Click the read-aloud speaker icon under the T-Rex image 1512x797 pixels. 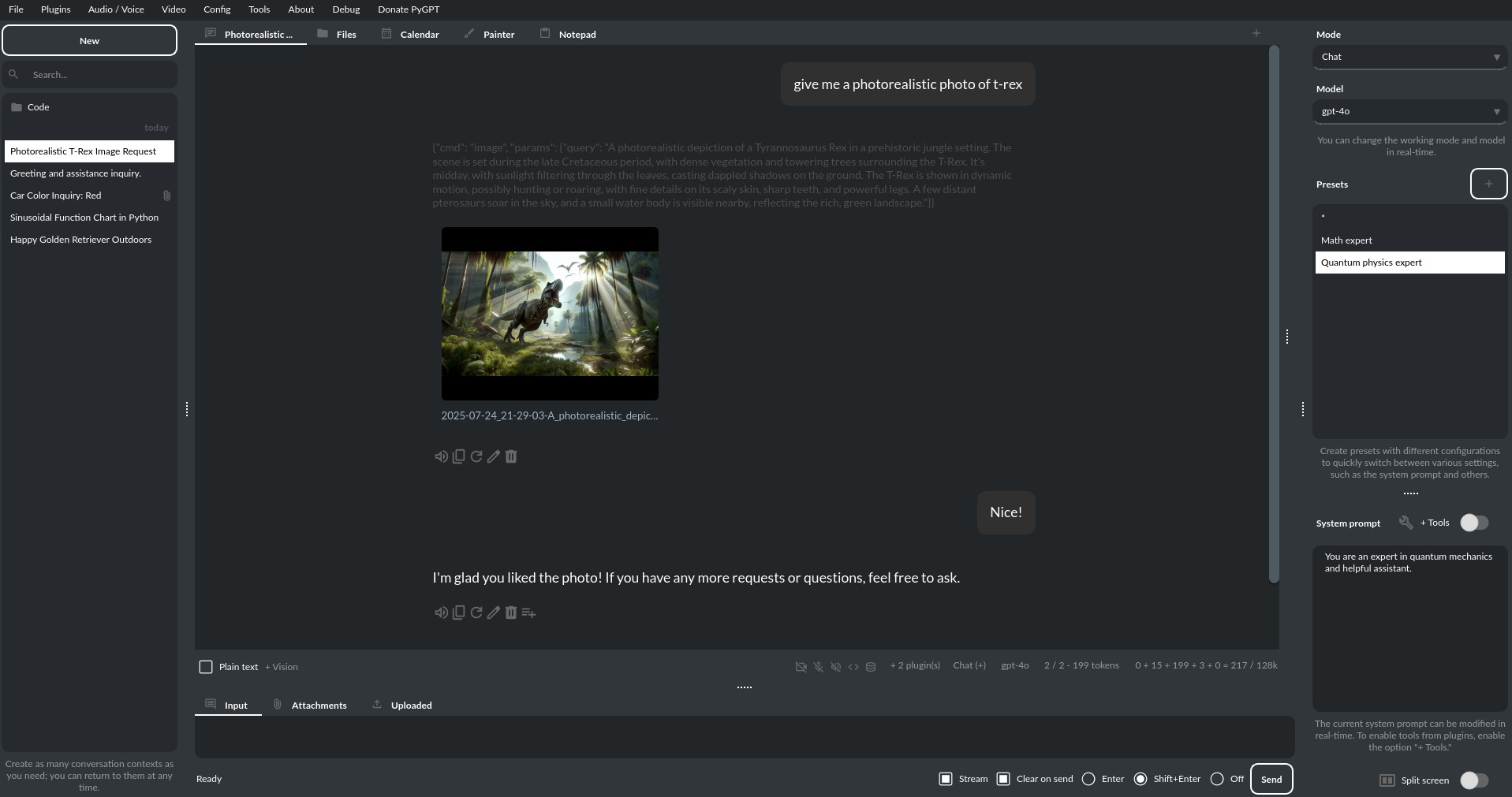pos(441,456)
